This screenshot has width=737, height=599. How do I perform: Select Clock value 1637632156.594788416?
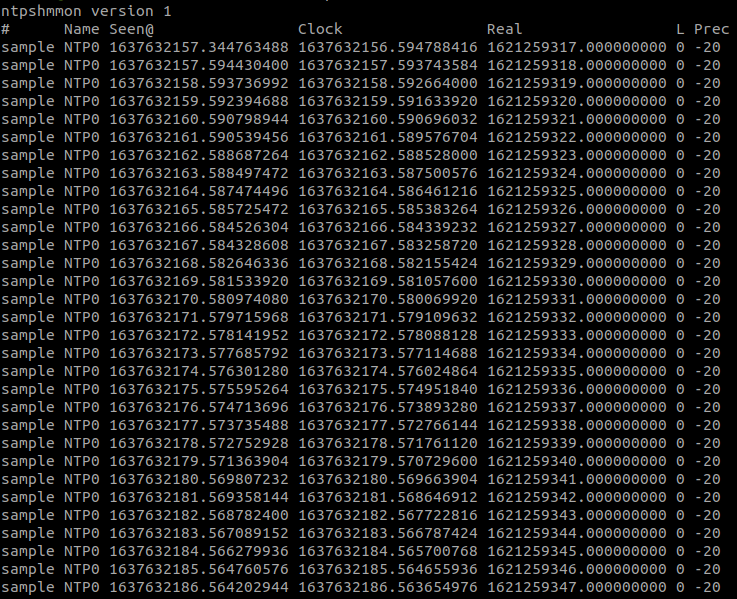point(388,47)
